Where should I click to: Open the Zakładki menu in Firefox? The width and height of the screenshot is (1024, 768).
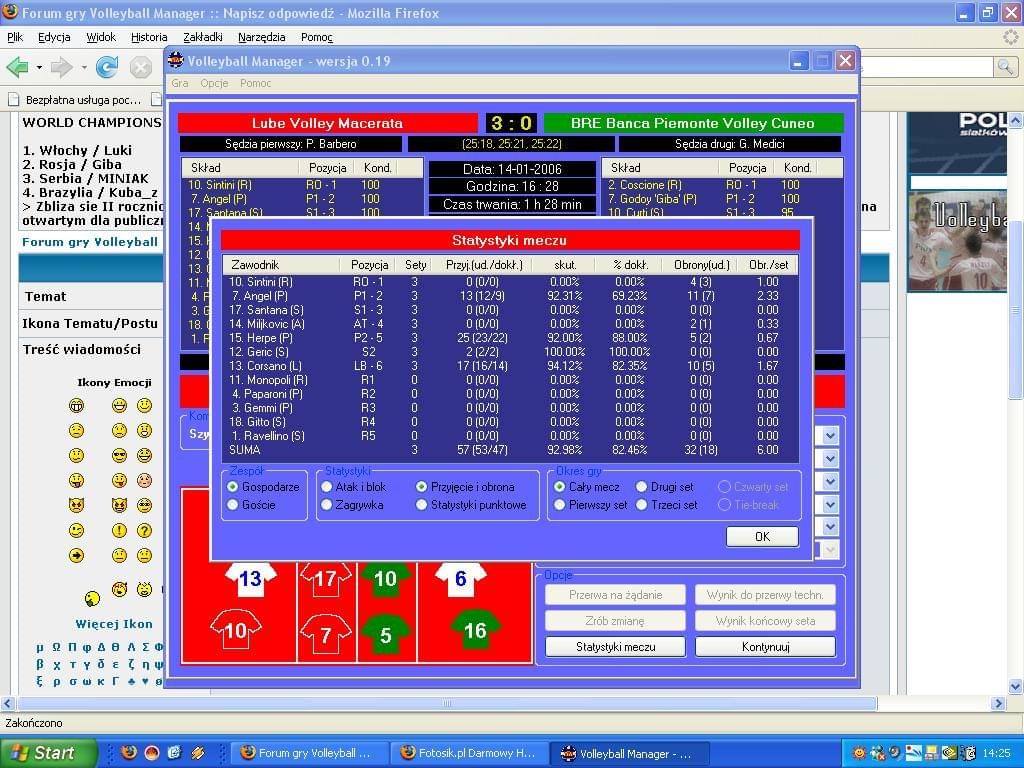click(203, 37)
